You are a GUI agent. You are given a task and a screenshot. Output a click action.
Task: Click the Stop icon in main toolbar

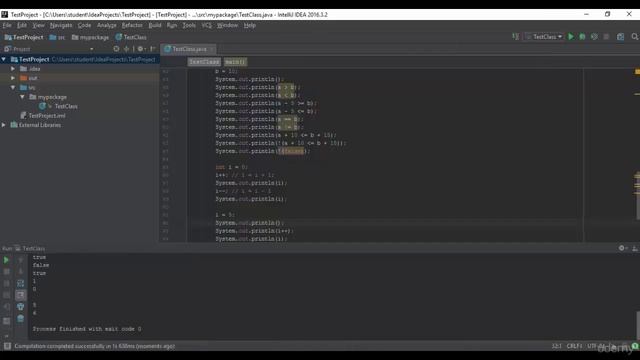click(x=606, y=37)
